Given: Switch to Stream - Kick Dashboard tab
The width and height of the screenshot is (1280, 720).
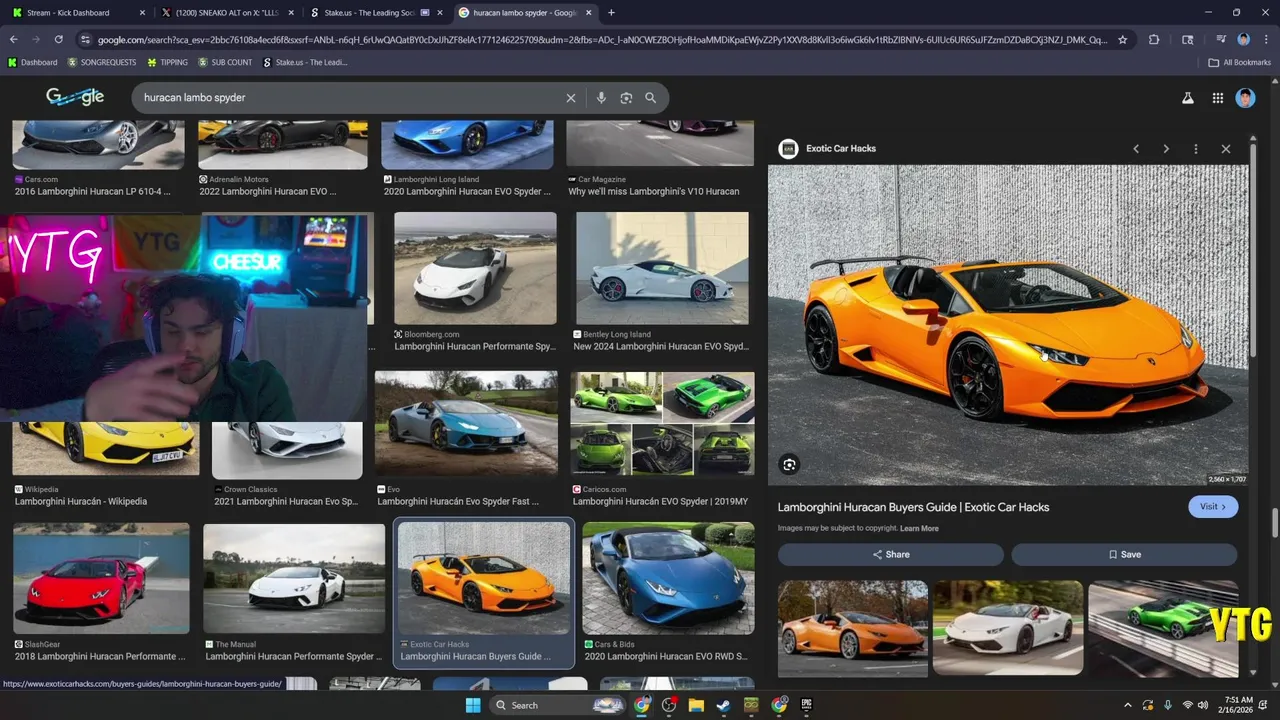Looking at the screenshot, I should pyautogui.click(x=76, y=13).
